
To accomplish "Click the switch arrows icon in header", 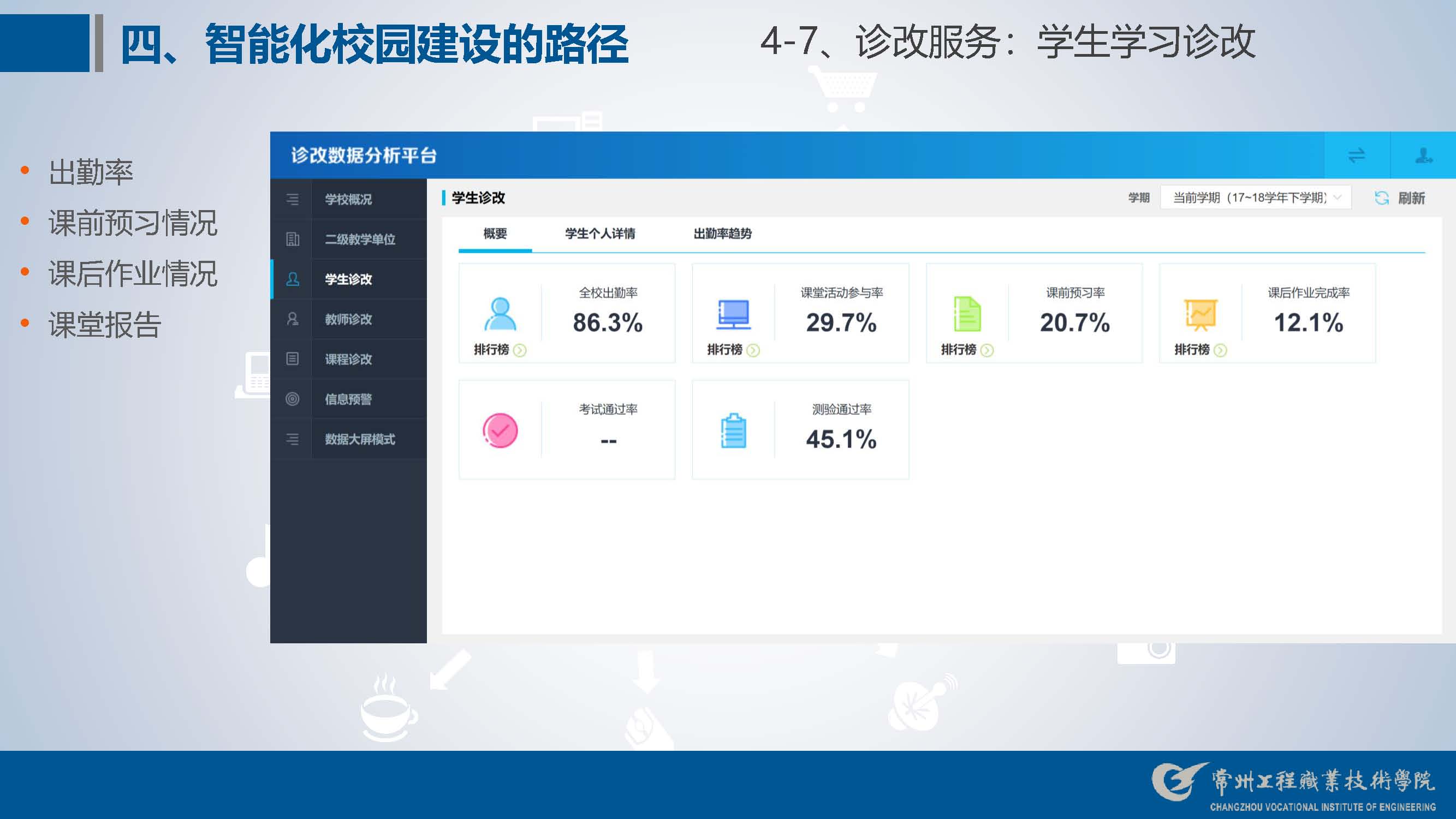I will pos(1356,155).
